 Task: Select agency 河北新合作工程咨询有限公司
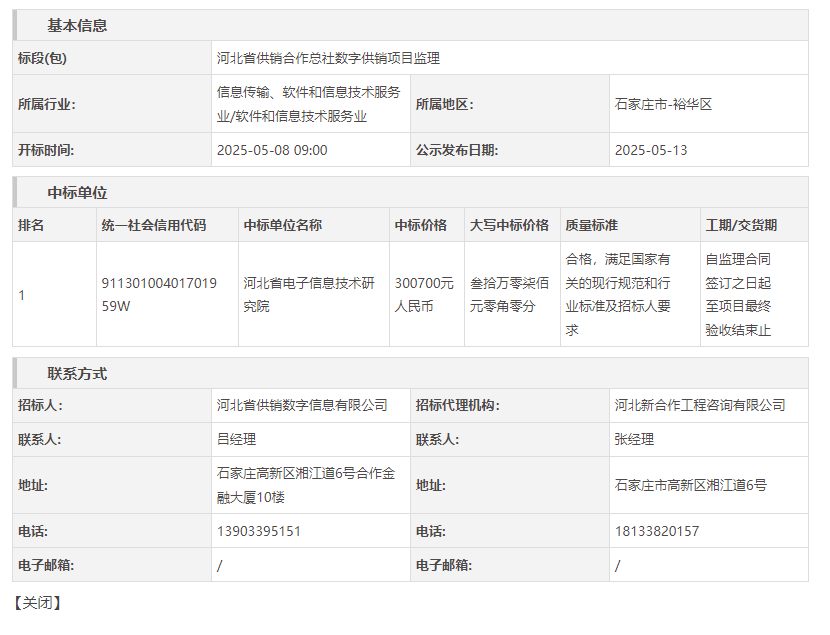700,405
